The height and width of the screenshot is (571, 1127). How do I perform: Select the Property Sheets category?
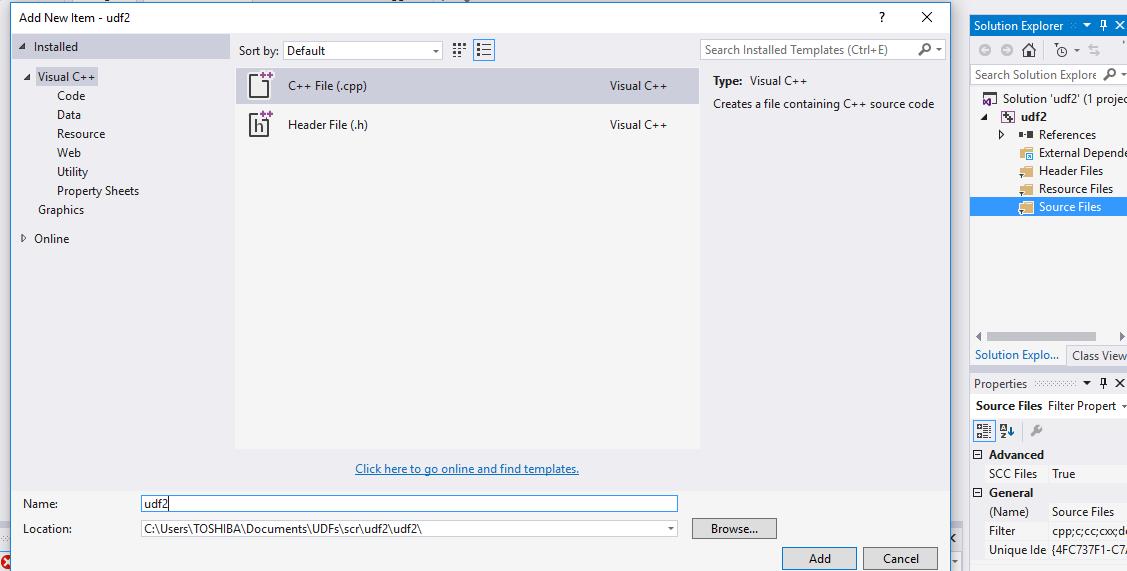click(x=98, y=191)
